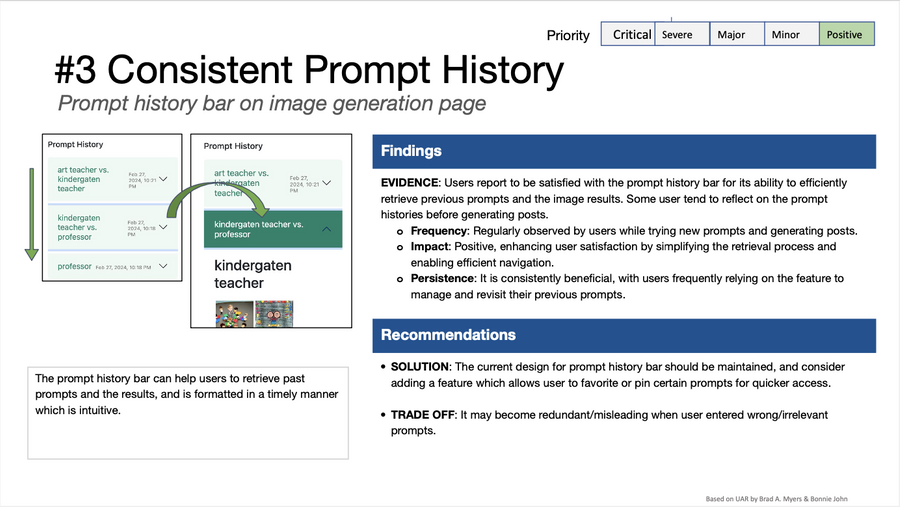Click the caption text box about prompt history bar

(188, 413)
